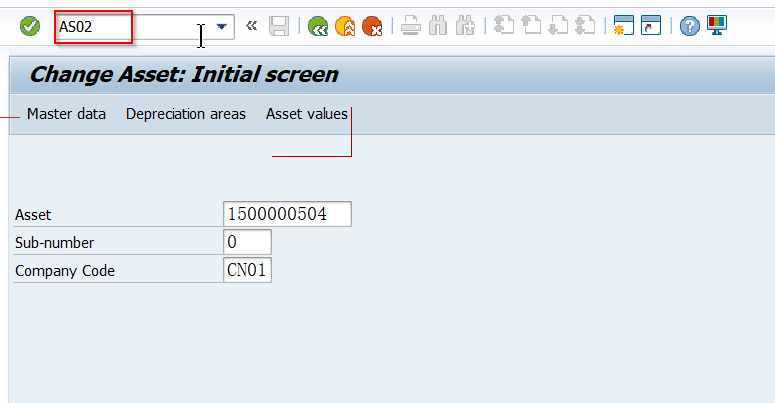The image size is (775, 403).
Task: Click the Print icon in toolbar
Action: (411, 27)
